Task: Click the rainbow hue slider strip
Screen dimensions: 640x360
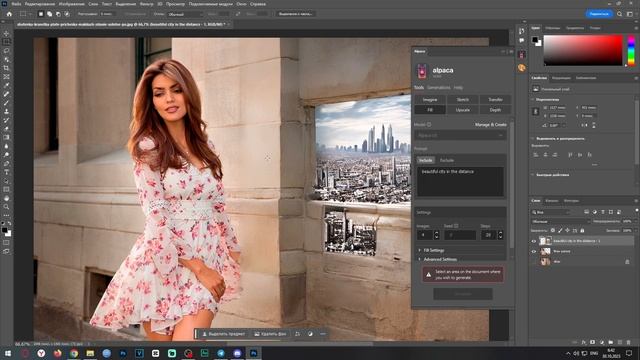Action: [x=631, y=51]
